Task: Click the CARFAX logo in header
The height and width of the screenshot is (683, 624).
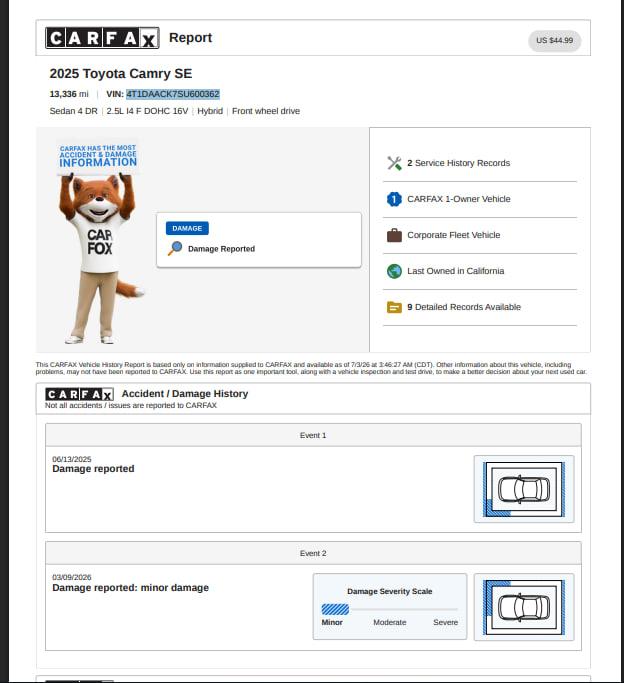Action: click(x=102, y=38)
